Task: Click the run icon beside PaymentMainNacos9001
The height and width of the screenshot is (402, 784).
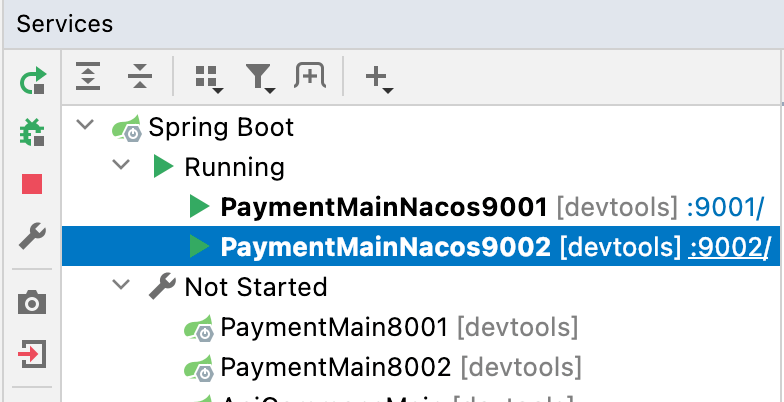Action: 200,206
